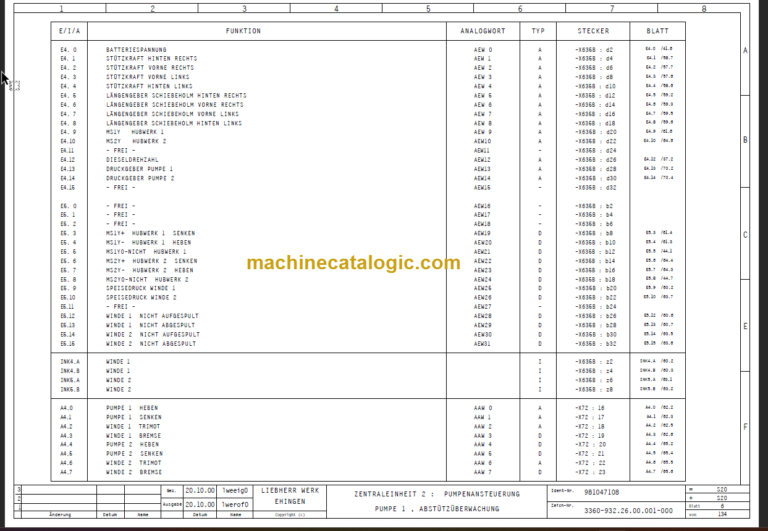768x531 pixels.
Task: Click the E/I/A column header
Action: click(x=70, y=31)
